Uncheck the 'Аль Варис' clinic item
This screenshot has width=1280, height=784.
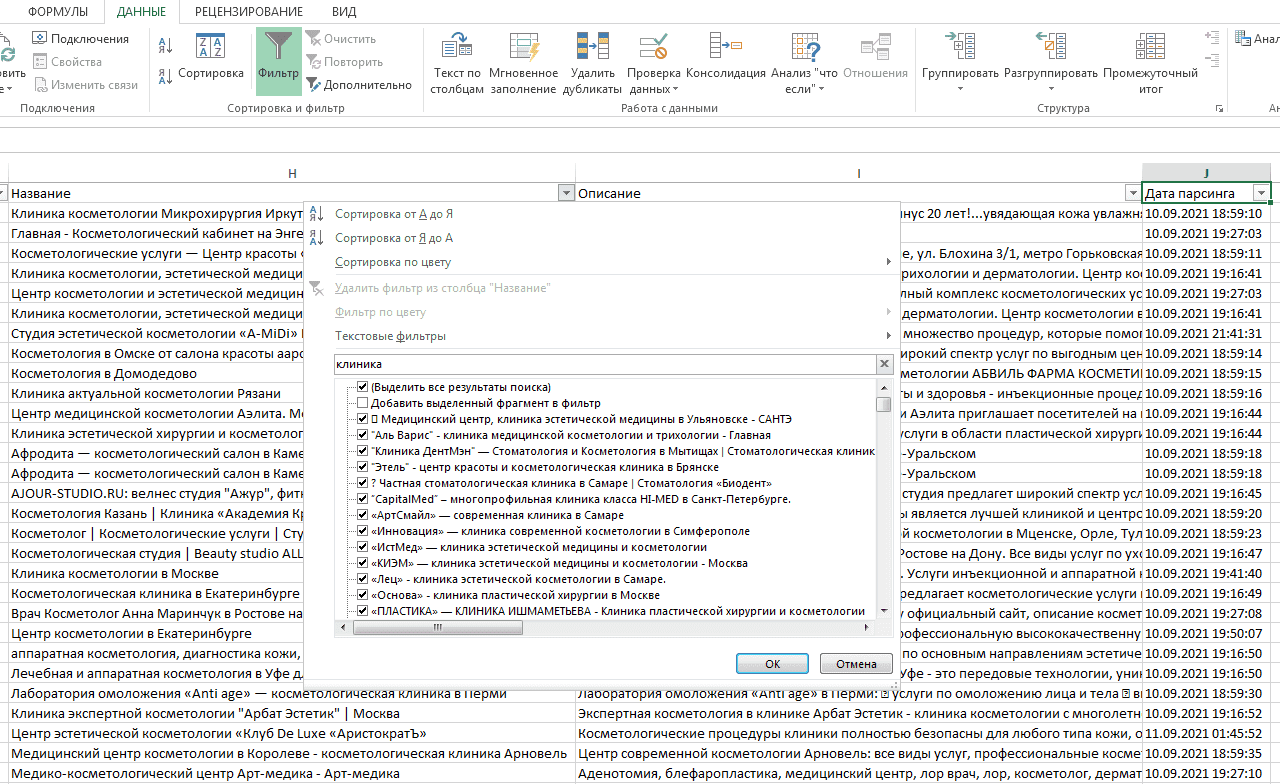pyautogui.click(x=363, y=435)
